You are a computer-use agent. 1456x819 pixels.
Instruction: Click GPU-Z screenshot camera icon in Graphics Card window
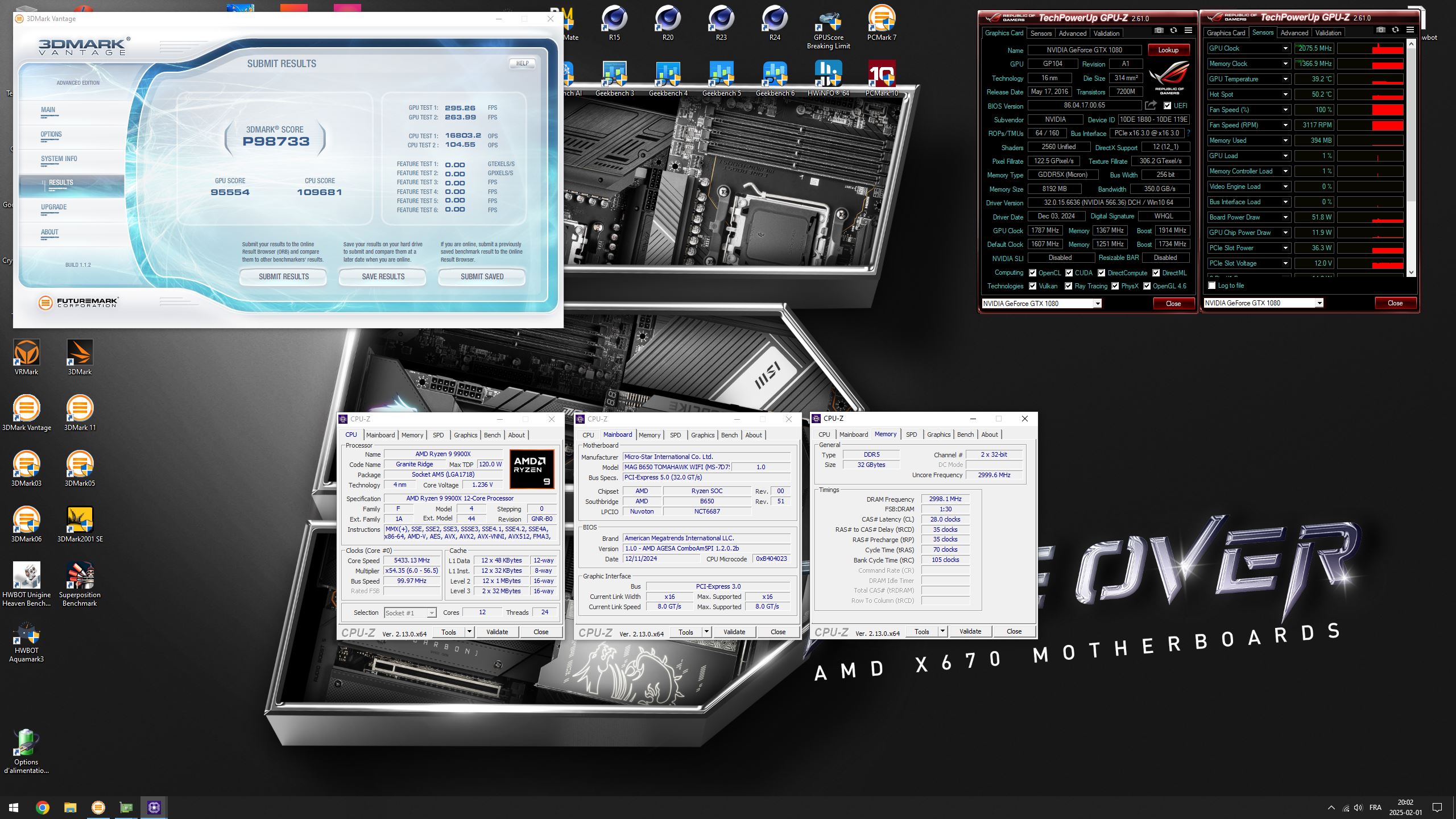[x=1159, y=31]
